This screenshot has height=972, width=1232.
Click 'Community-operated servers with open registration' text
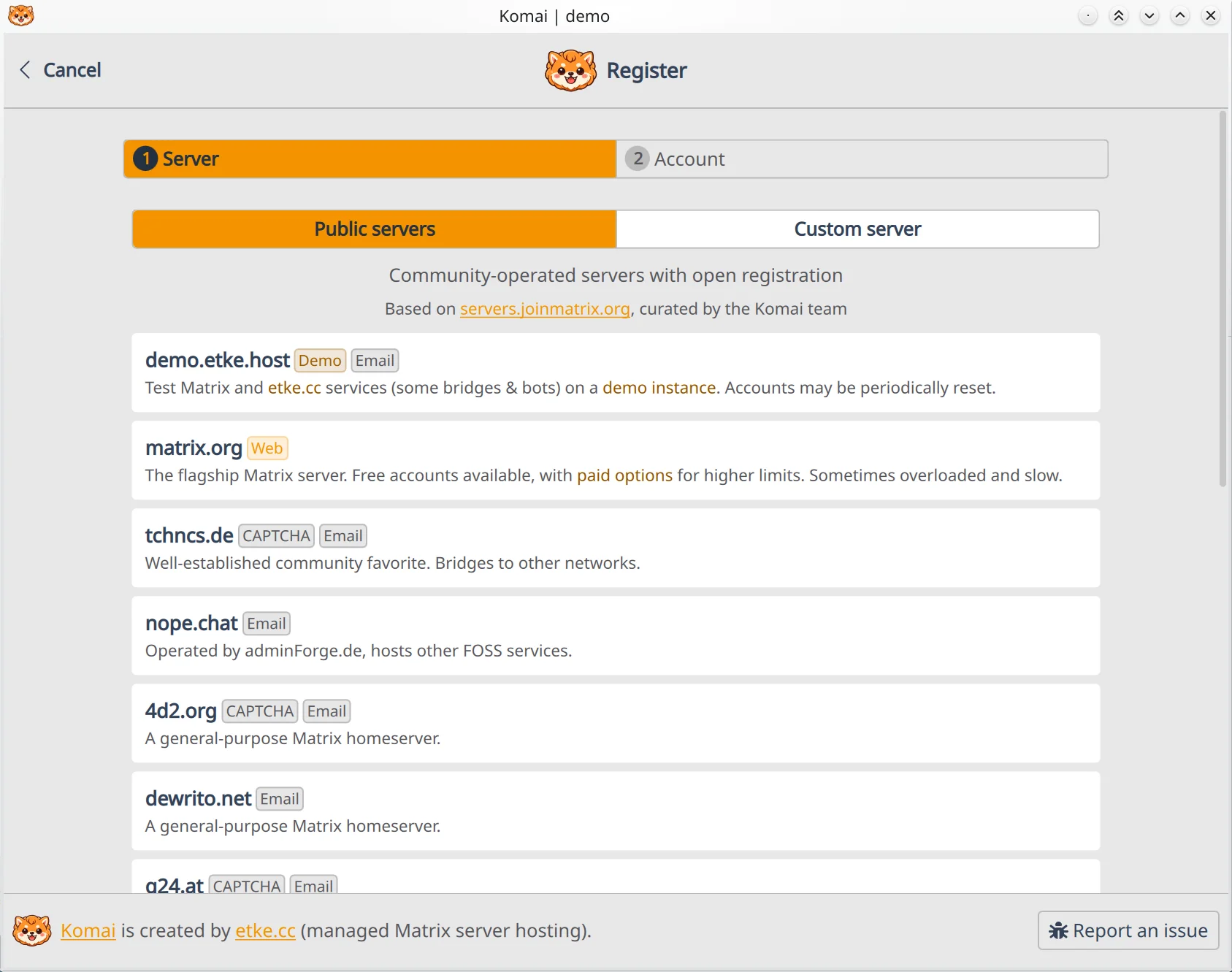pos(616,275)
